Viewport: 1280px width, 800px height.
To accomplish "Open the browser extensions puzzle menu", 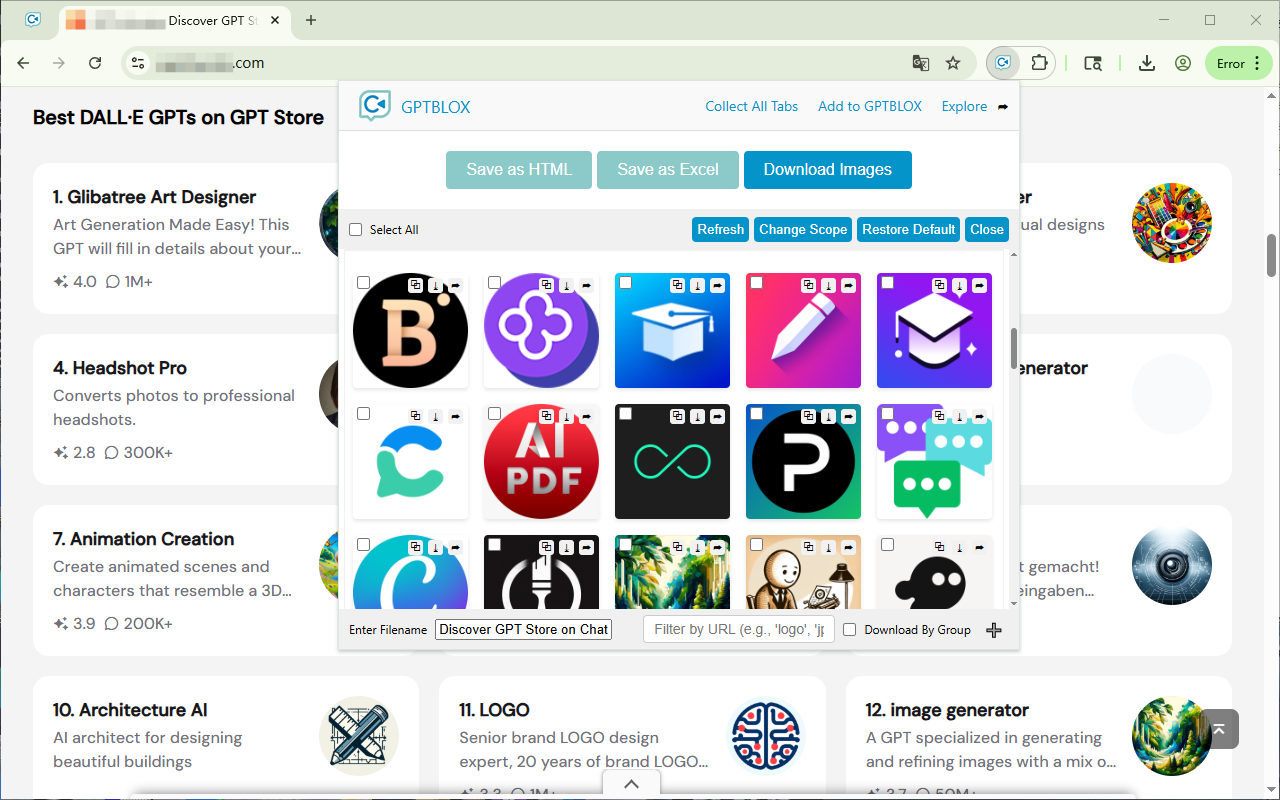I will coord(1040,62).
